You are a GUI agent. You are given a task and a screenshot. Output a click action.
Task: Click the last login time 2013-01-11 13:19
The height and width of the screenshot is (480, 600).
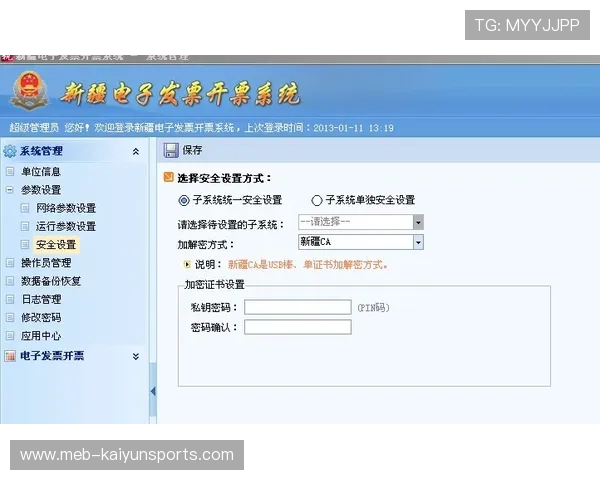tap(353, 128)
